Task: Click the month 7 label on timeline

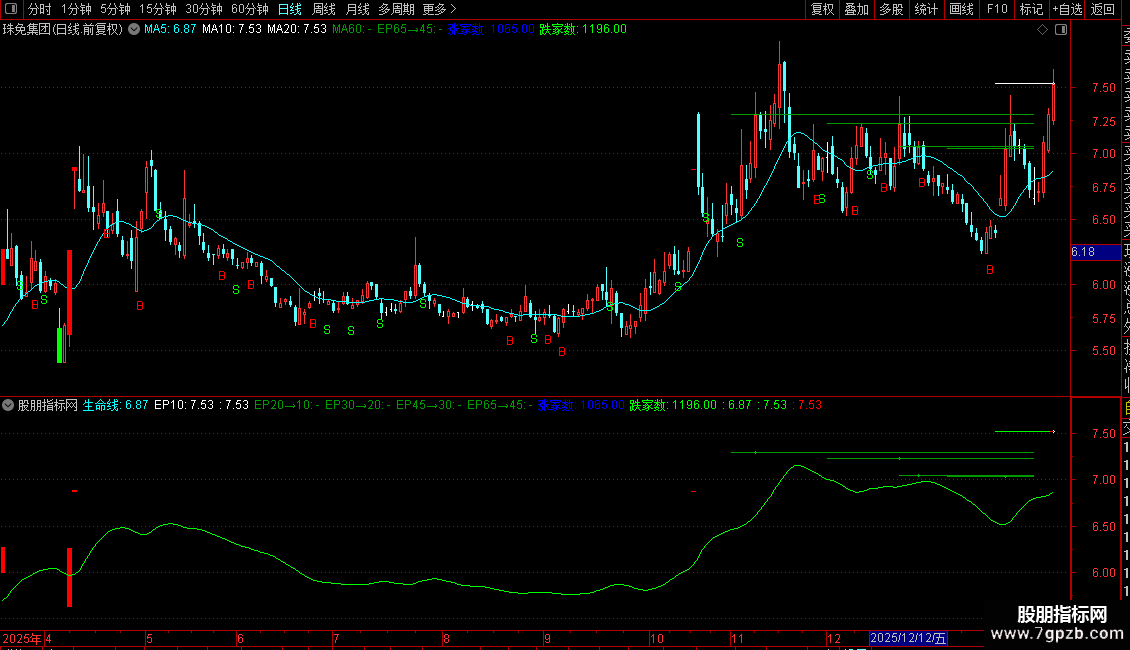Action: click(336, 639)
